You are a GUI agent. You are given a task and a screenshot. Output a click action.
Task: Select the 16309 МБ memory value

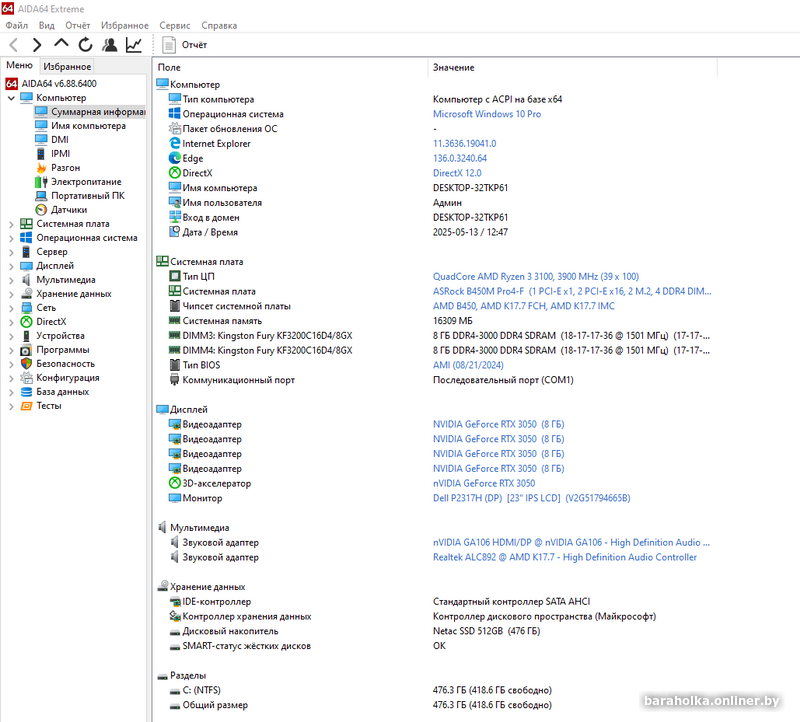click(453, 321)
